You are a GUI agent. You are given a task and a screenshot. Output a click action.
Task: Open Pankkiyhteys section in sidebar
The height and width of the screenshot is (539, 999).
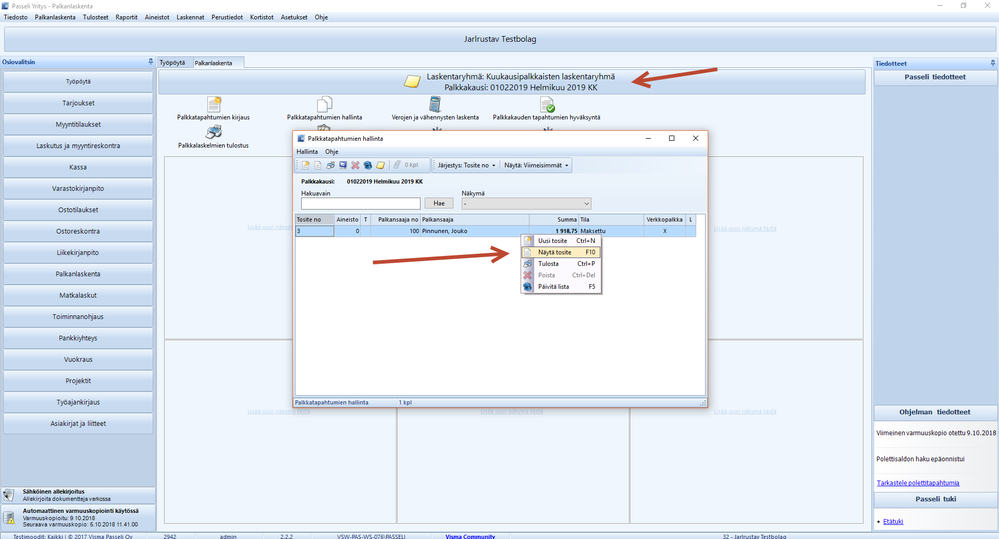78,338
